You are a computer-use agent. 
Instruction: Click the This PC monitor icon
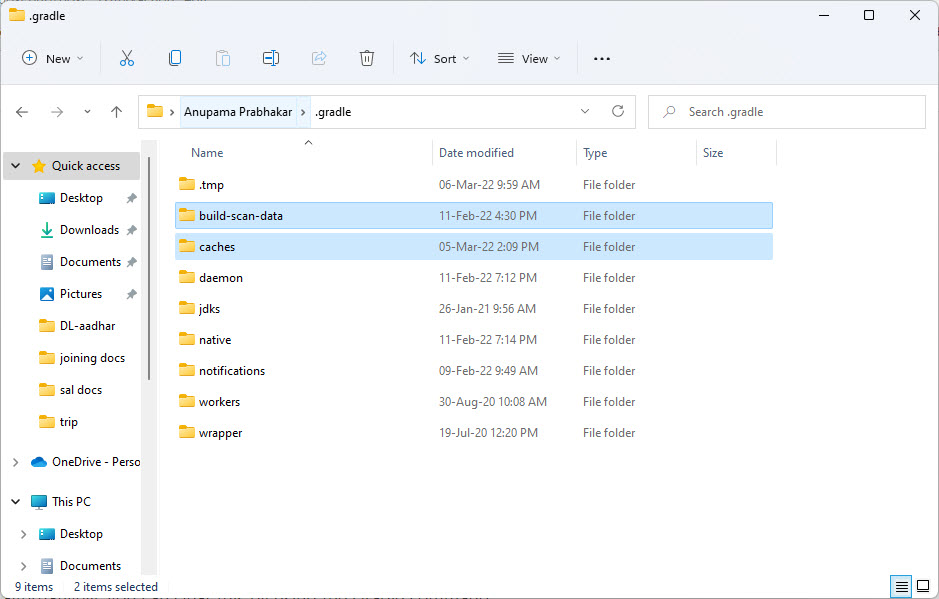(x=39, y=502)
